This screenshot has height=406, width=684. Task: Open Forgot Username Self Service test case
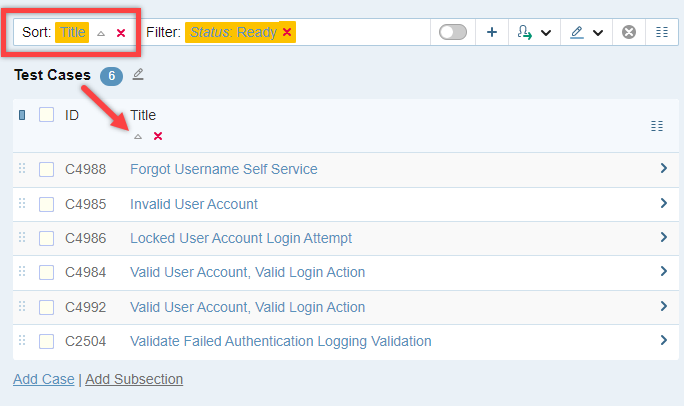(223, 170)
